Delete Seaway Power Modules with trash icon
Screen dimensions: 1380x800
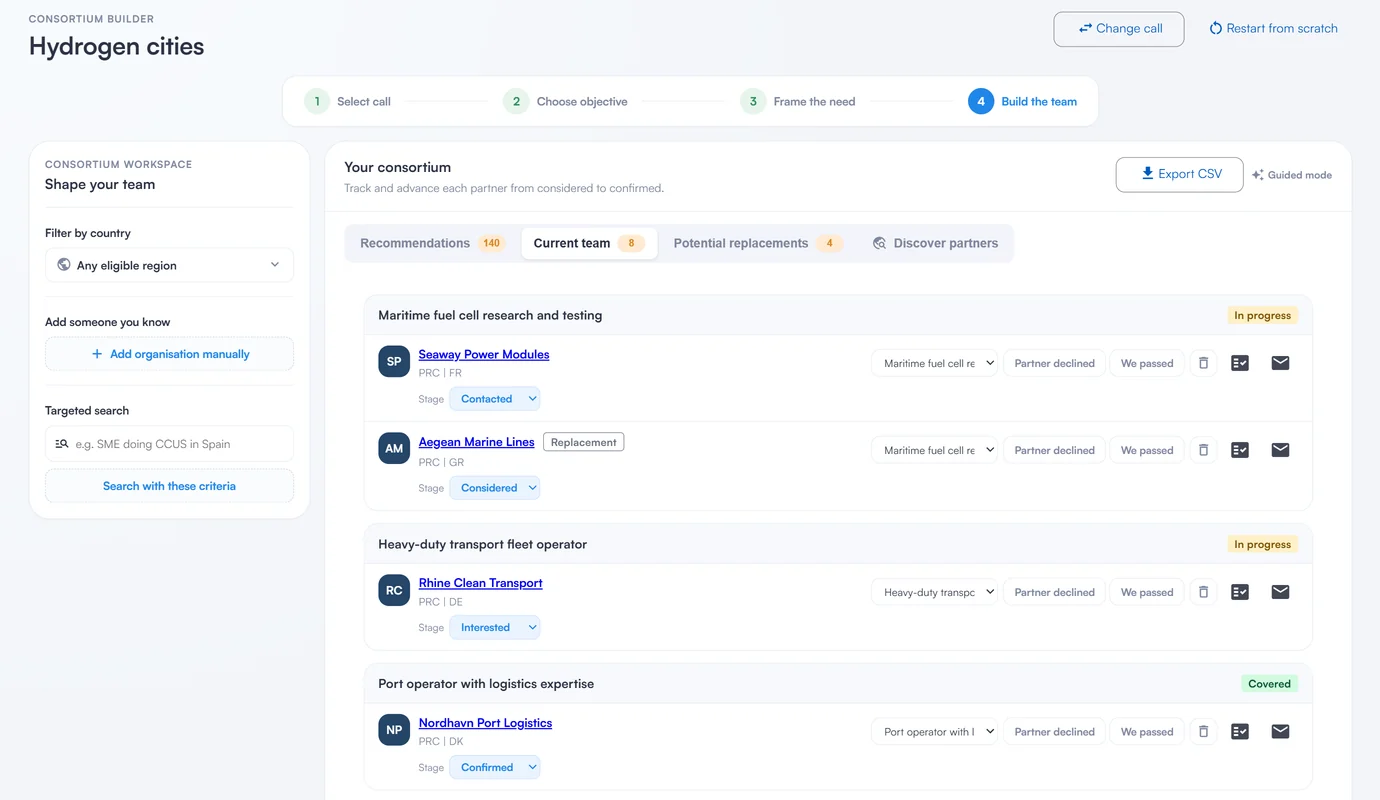coord(1203,363)
